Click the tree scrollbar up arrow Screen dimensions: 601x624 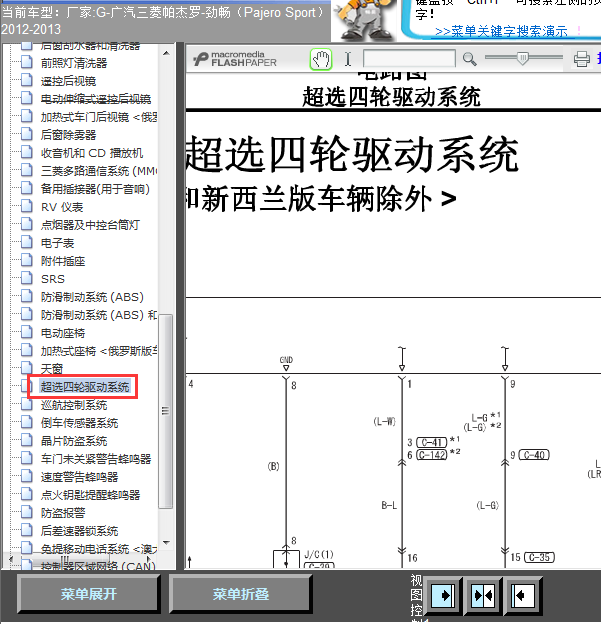pyautogui.click(x=166, y=53)
